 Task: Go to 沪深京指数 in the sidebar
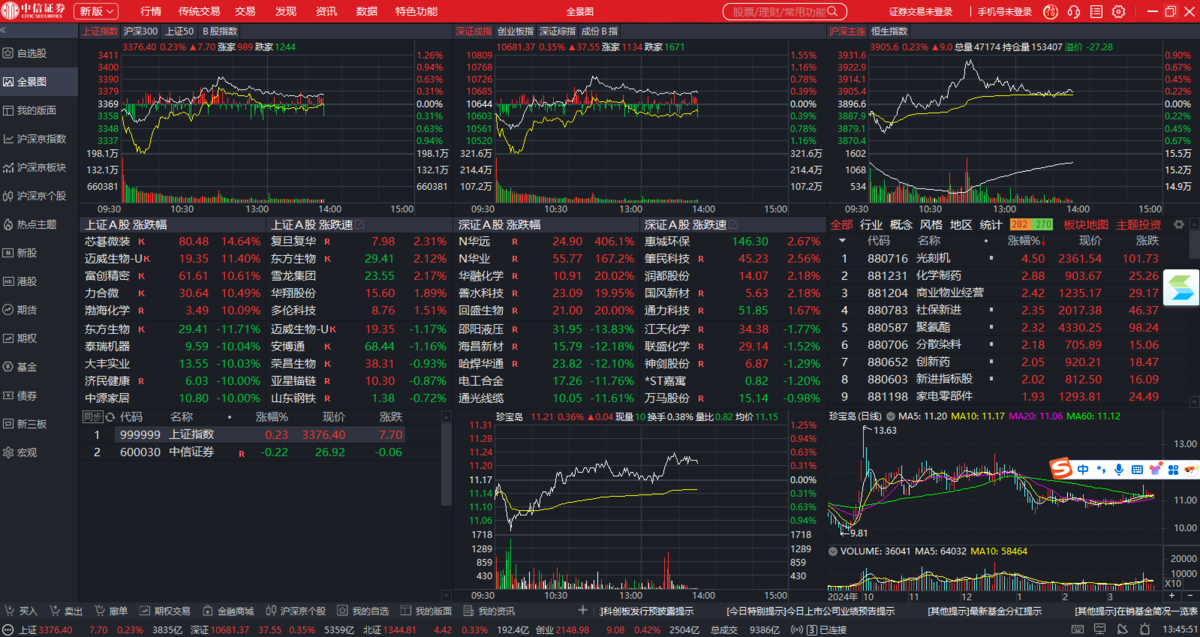pos(41,139)
